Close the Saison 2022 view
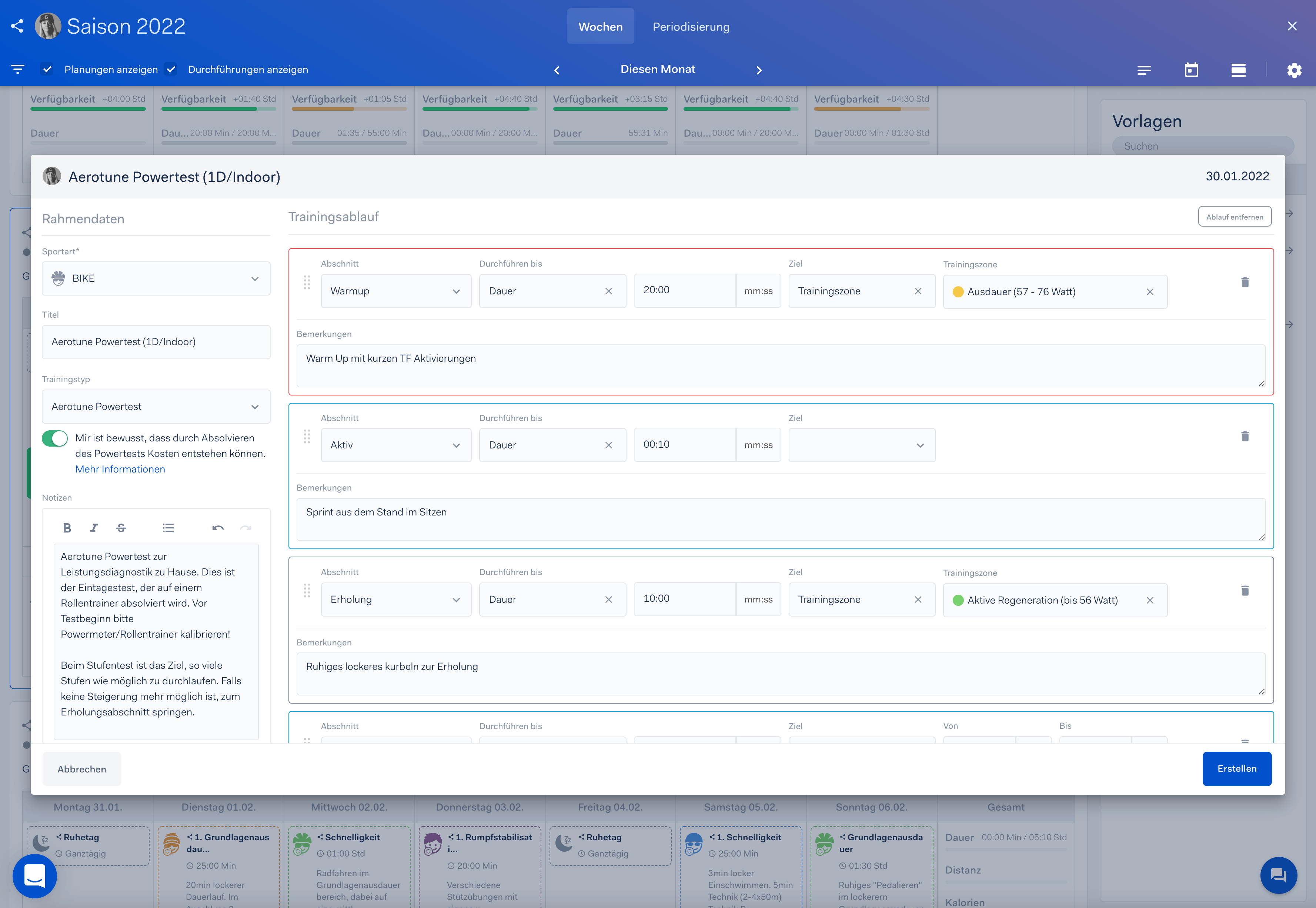Image resolution: width=1316 pixels, height=908 pixels. pyautogui.click(x=1292, y=26)
